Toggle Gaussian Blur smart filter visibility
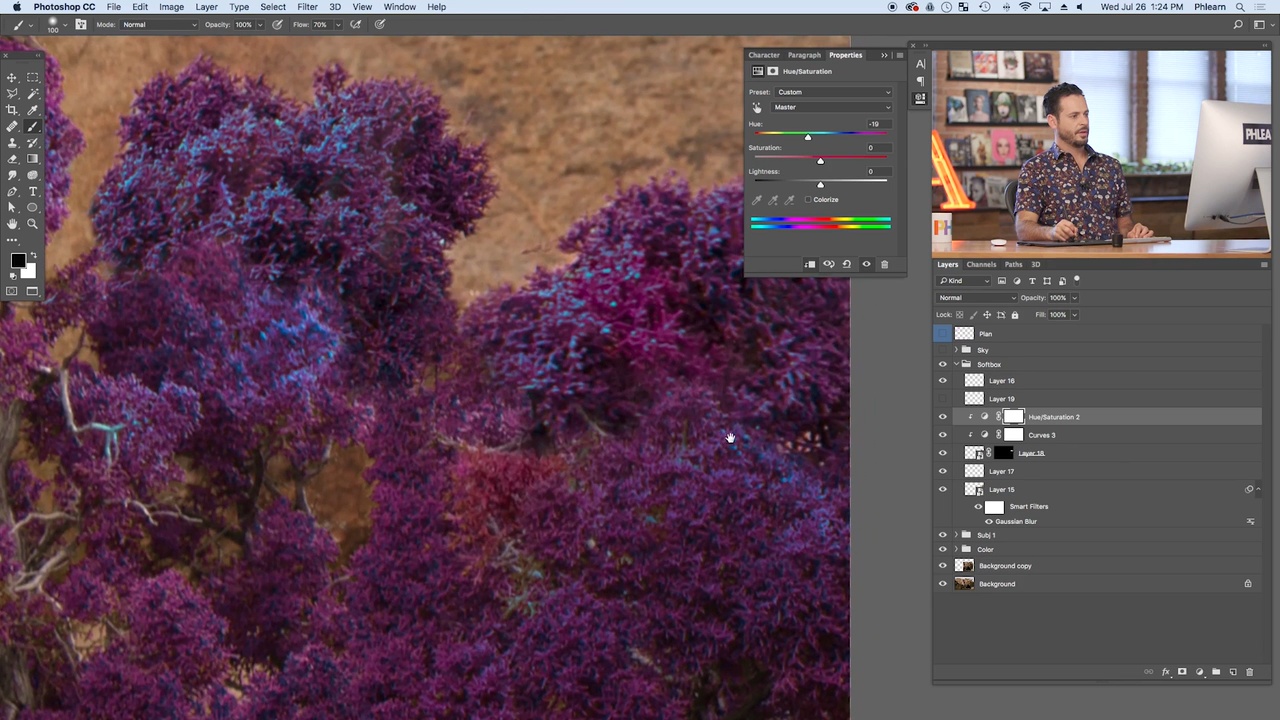 [989, 522]
